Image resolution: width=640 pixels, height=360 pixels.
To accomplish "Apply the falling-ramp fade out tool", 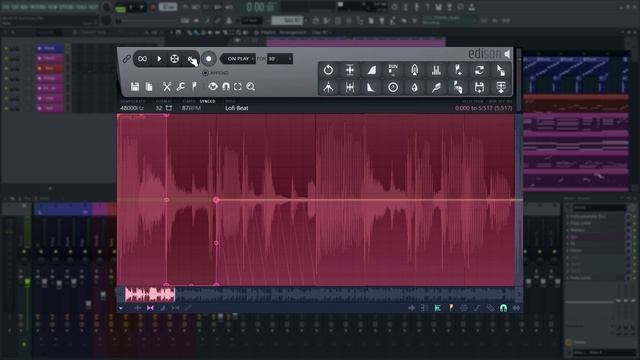I will [x=371, y=87].
